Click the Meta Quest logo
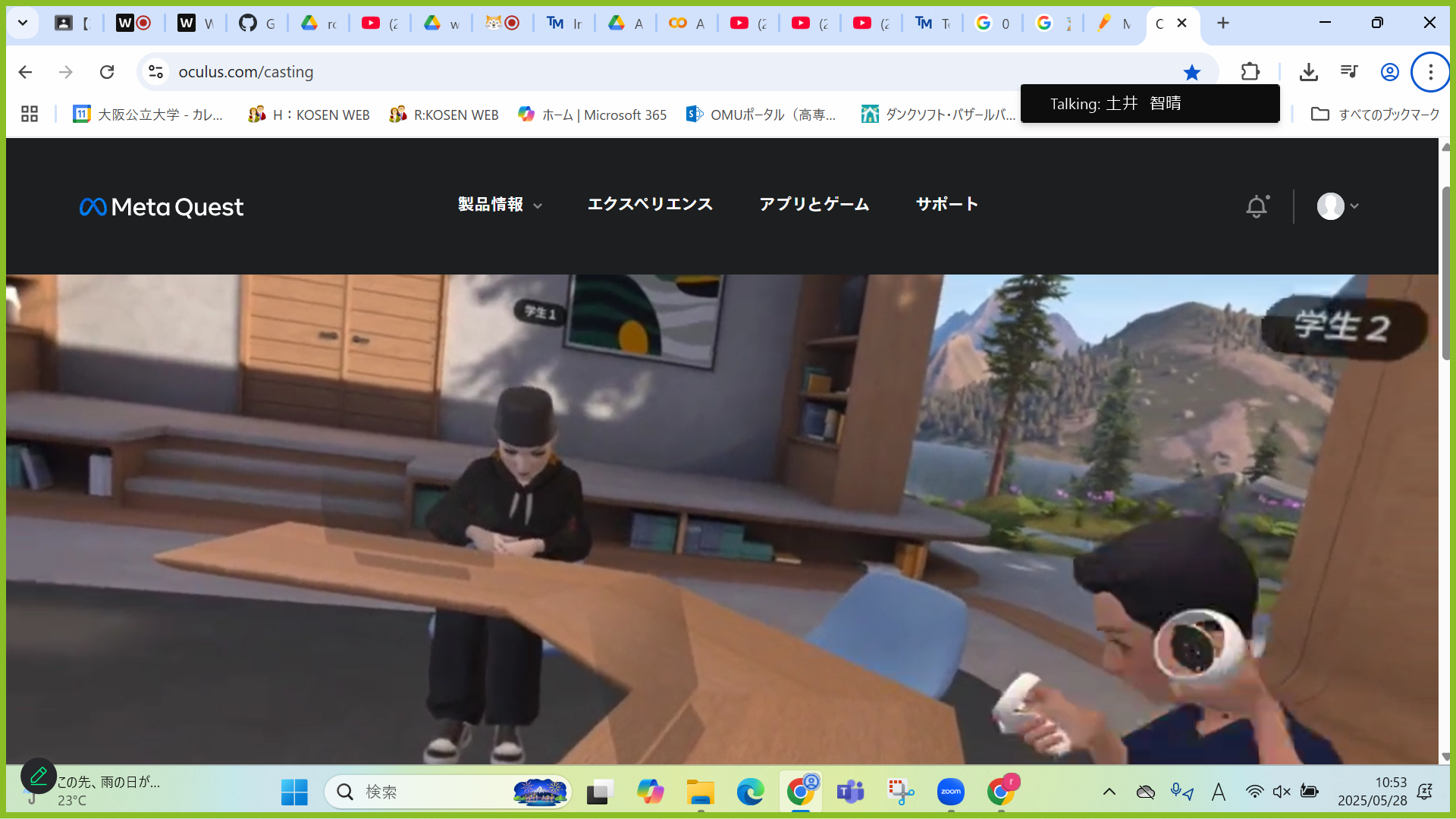This screenshot has height=819, width=1456. pos(162,206)
